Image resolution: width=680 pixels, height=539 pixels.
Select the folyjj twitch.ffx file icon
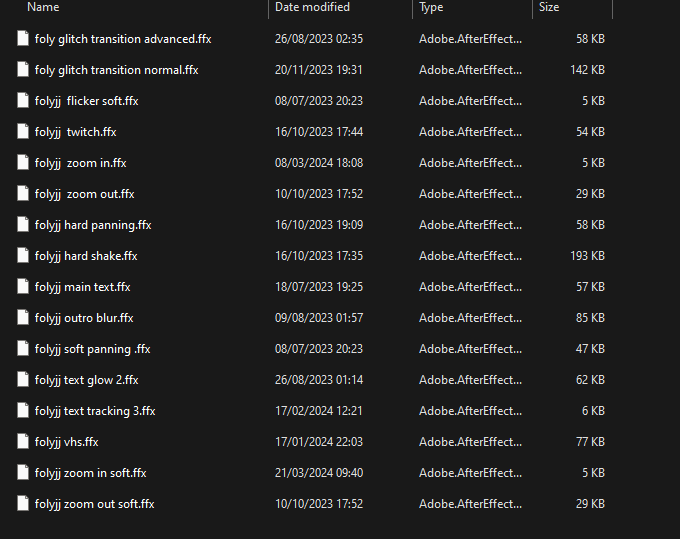click(23, 131)
